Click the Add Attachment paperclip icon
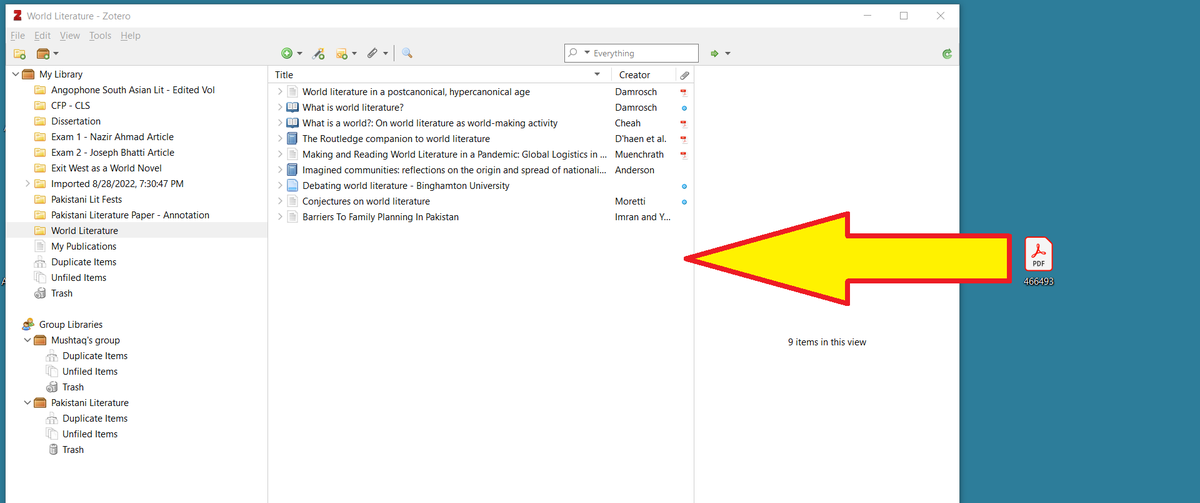The image size is (1200, 503). 374,53
